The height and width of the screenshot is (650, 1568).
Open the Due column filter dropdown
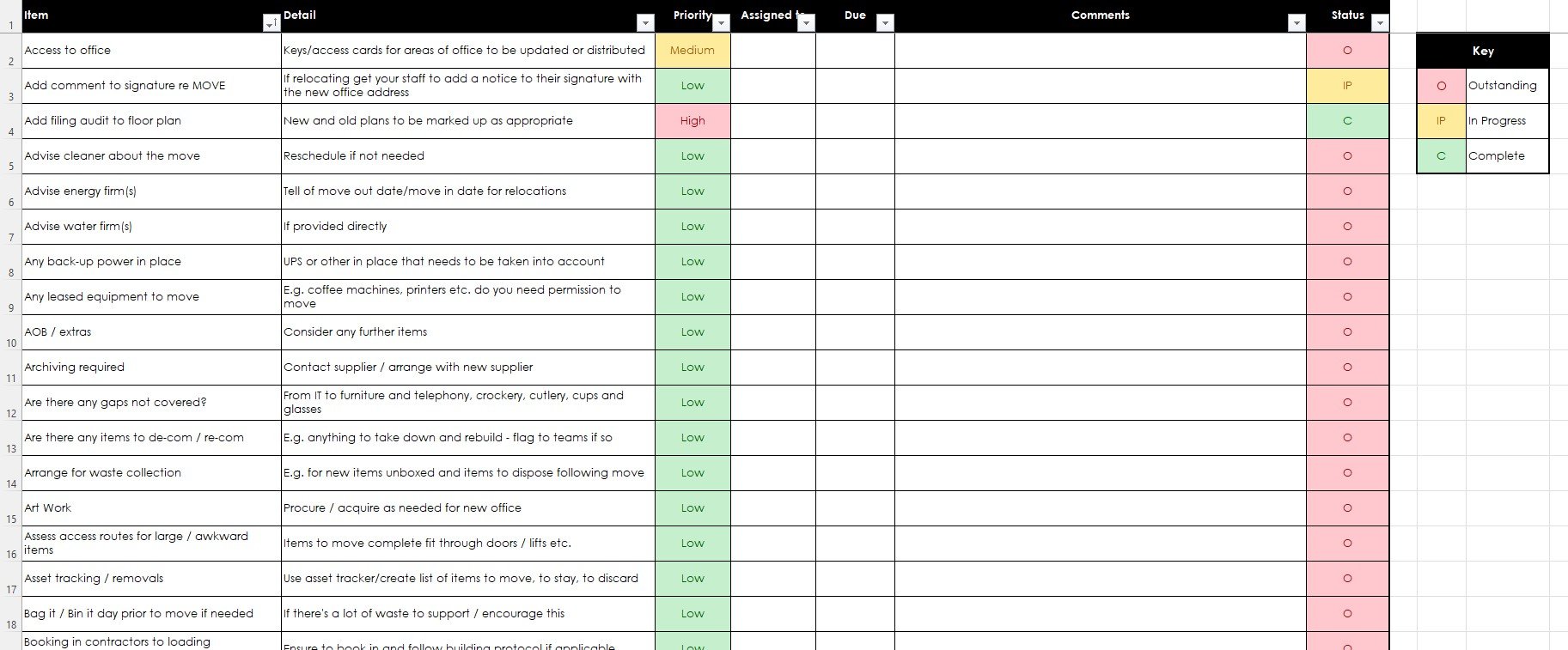tap(885, 23)
